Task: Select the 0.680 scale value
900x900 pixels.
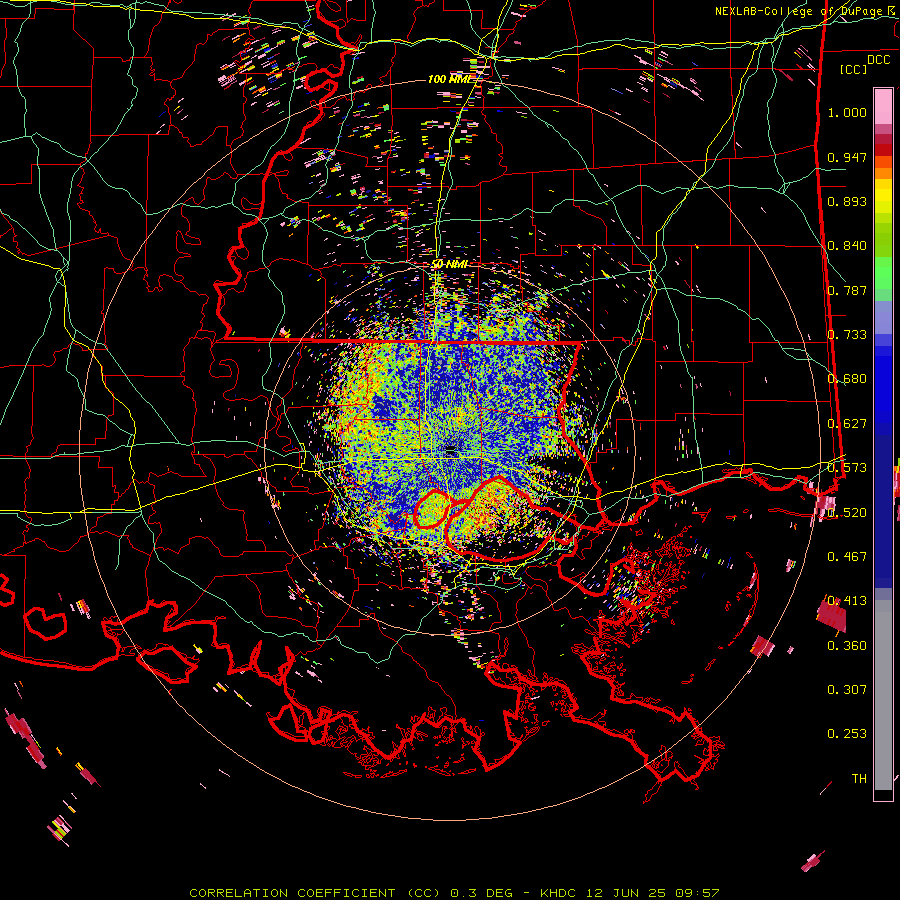Action: click(x=847, y=379)
